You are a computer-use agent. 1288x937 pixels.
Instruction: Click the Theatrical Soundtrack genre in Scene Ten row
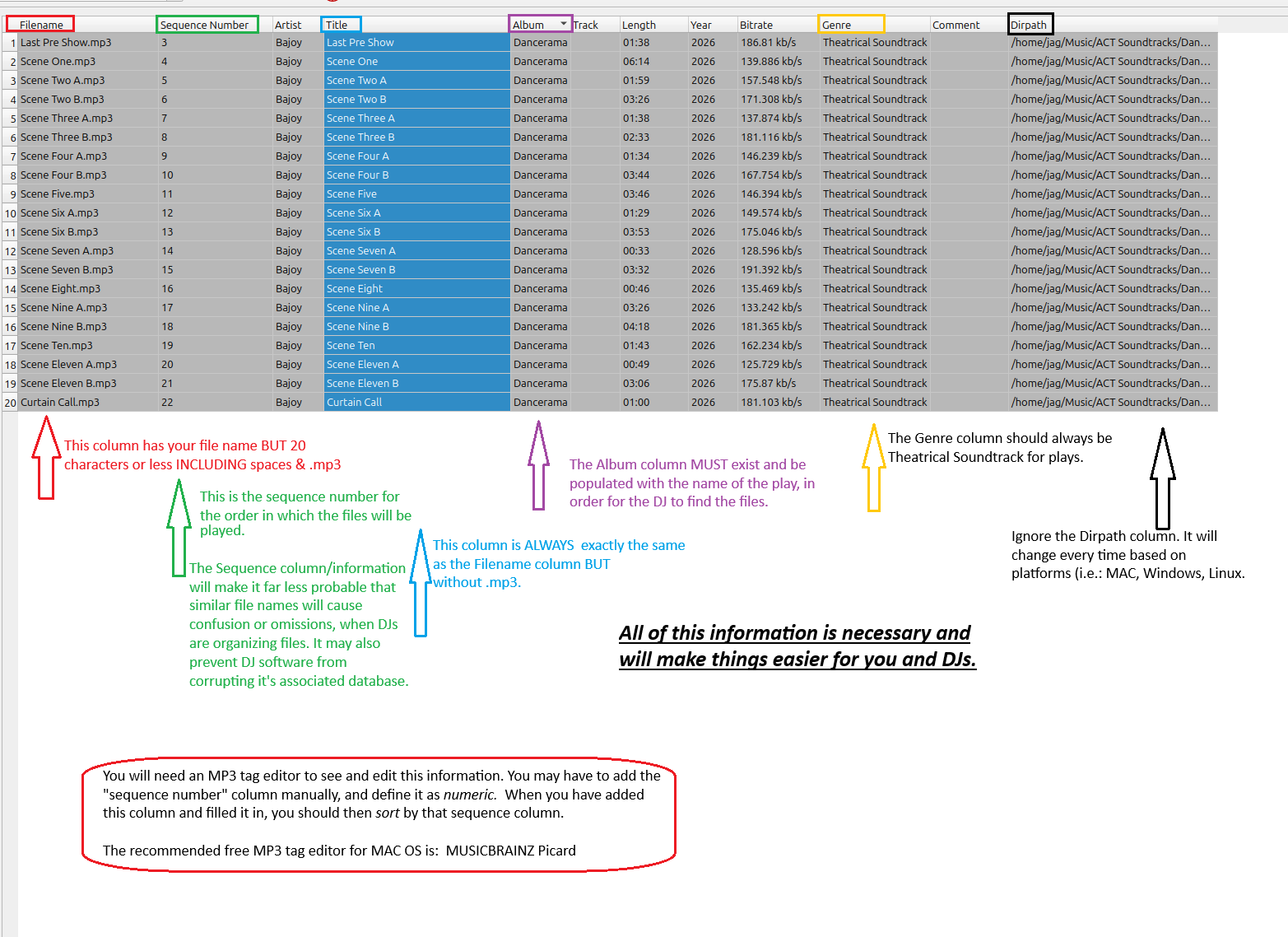[x=875, y=345]
